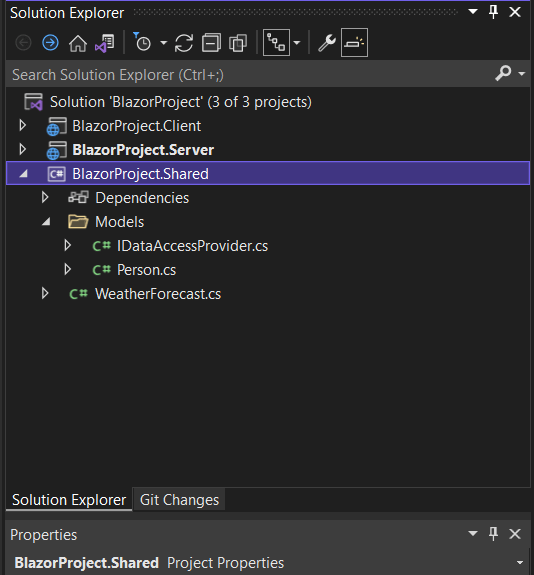Collapse the BlazorProject.Shared project

click(x=23, y=174)
